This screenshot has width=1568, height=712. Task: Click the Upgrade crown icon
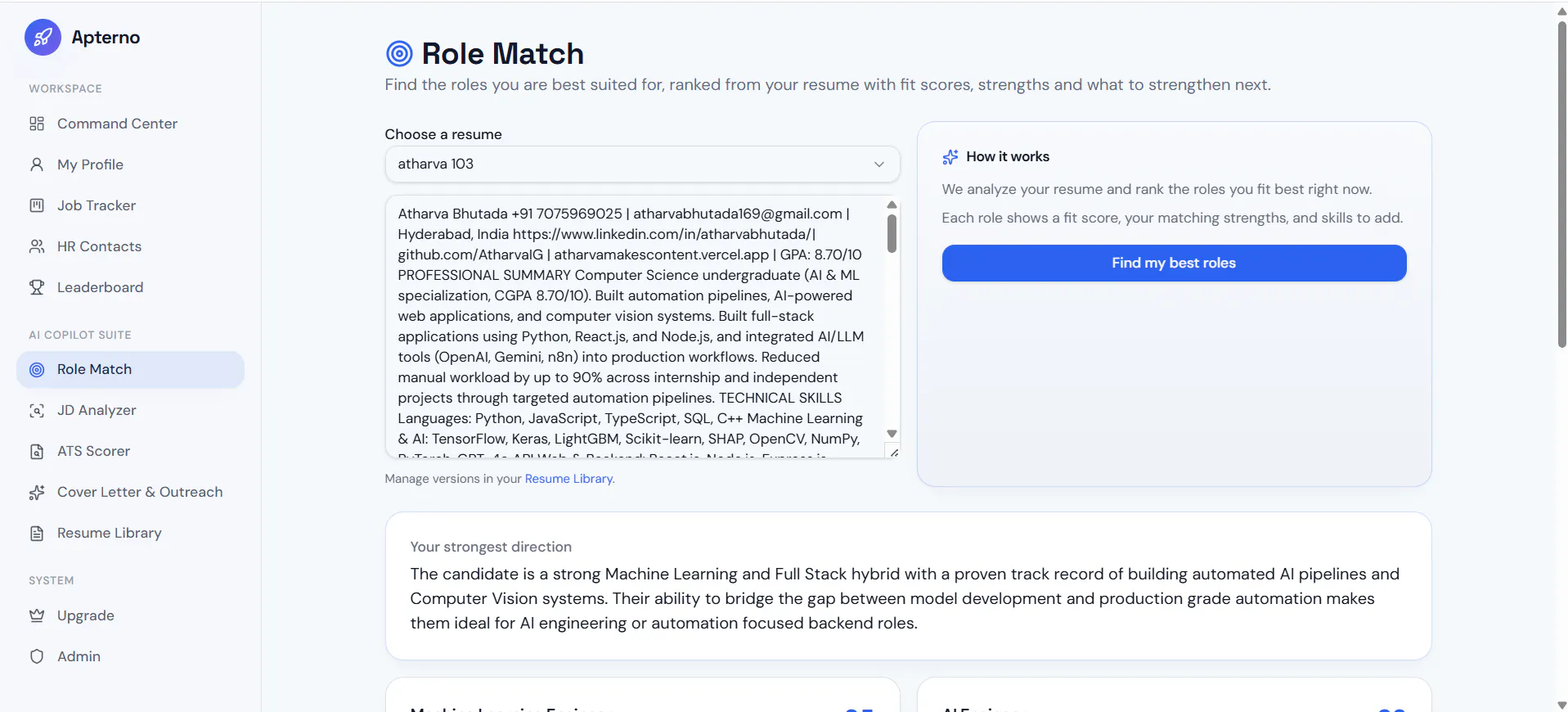tap(37, 615)
